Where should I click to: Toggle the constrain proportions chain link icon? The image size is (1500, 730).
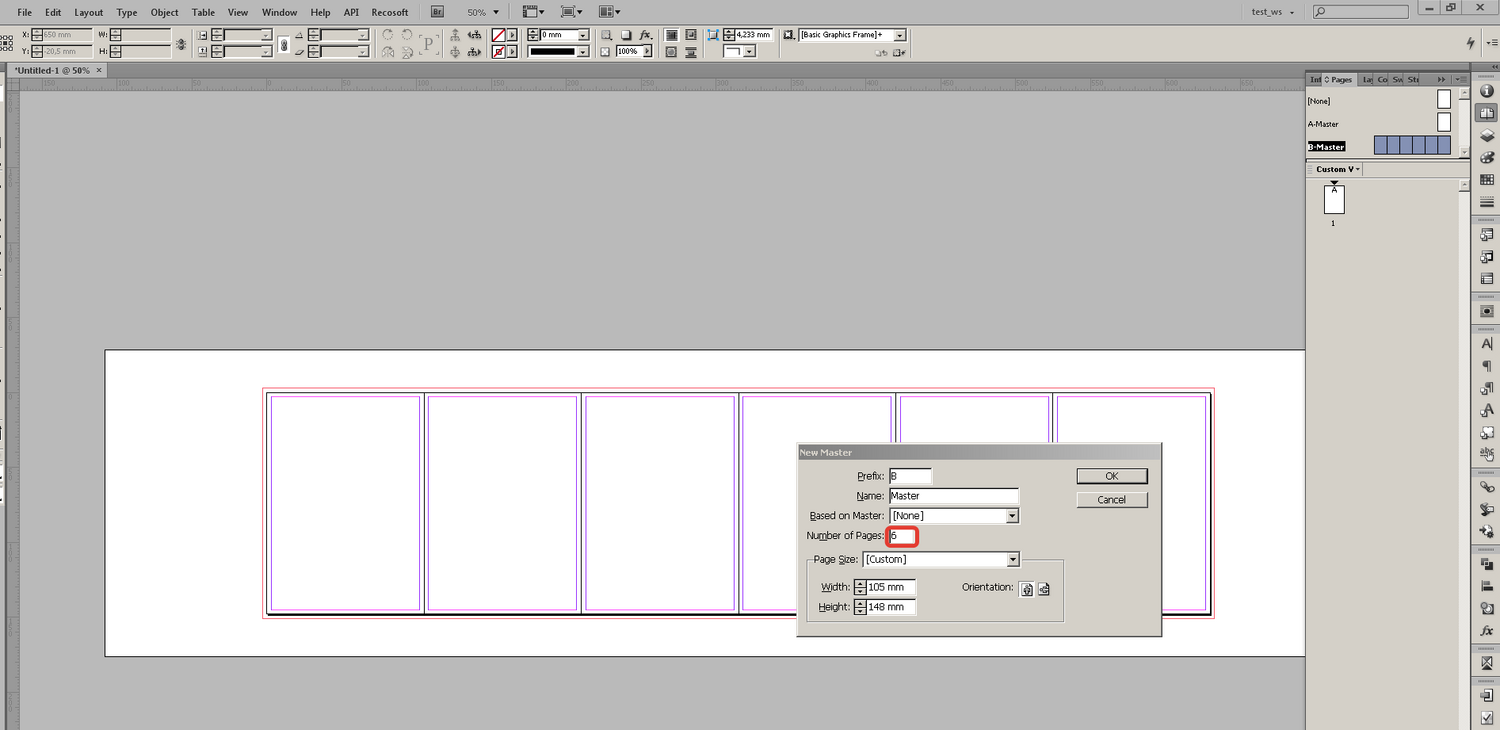coord(283,44)
